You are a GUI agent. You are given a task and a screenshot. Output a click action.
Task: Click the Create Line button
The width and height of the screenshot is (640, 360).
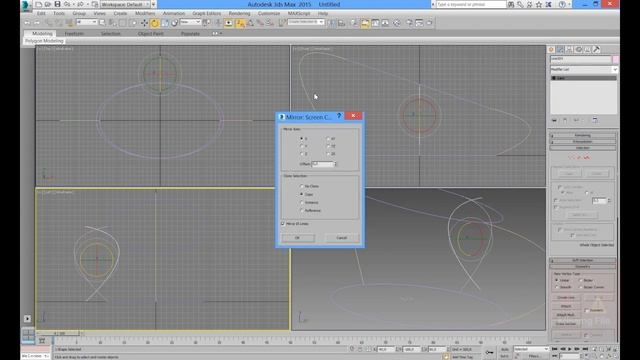(566, 298)
